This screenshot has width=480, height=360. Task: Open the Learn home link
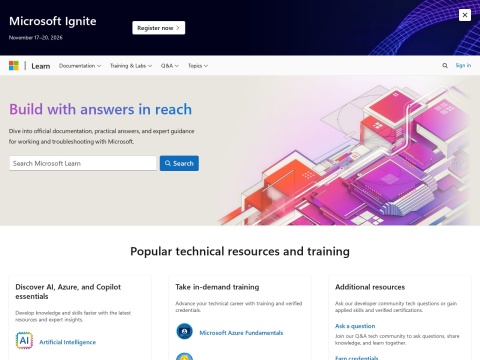(41, 66)
